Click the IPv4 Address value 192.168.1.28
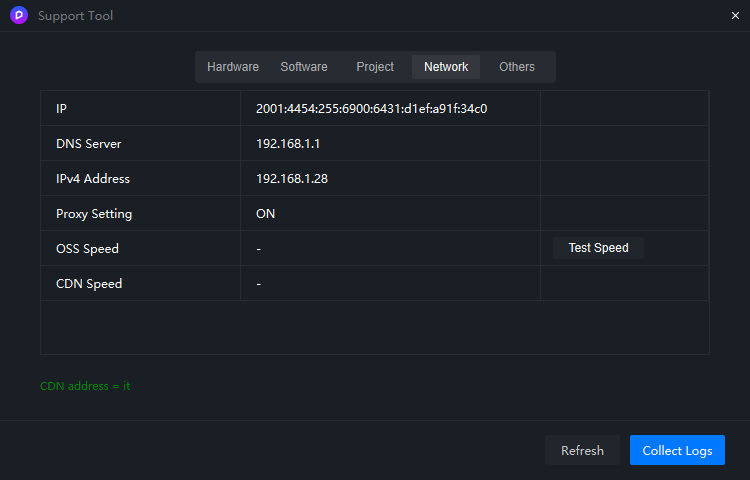The image size is (750, 480). (292, 178)
